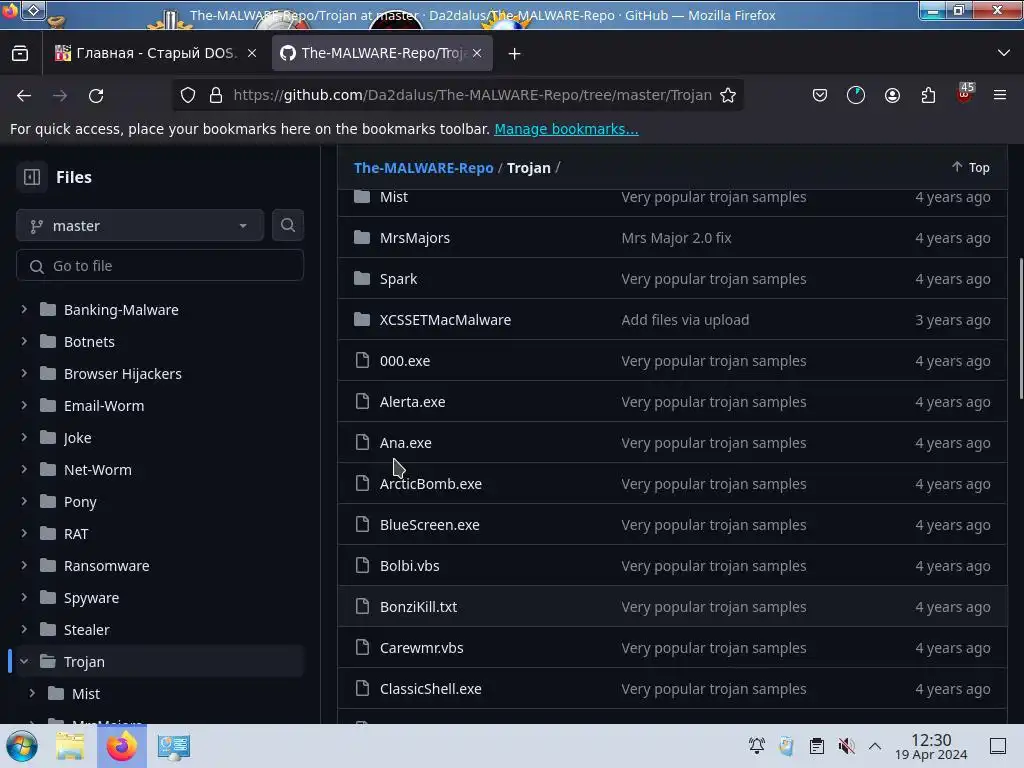
Task: Expand the Botnets folder in tree
Action: click(x=24, y=341)
